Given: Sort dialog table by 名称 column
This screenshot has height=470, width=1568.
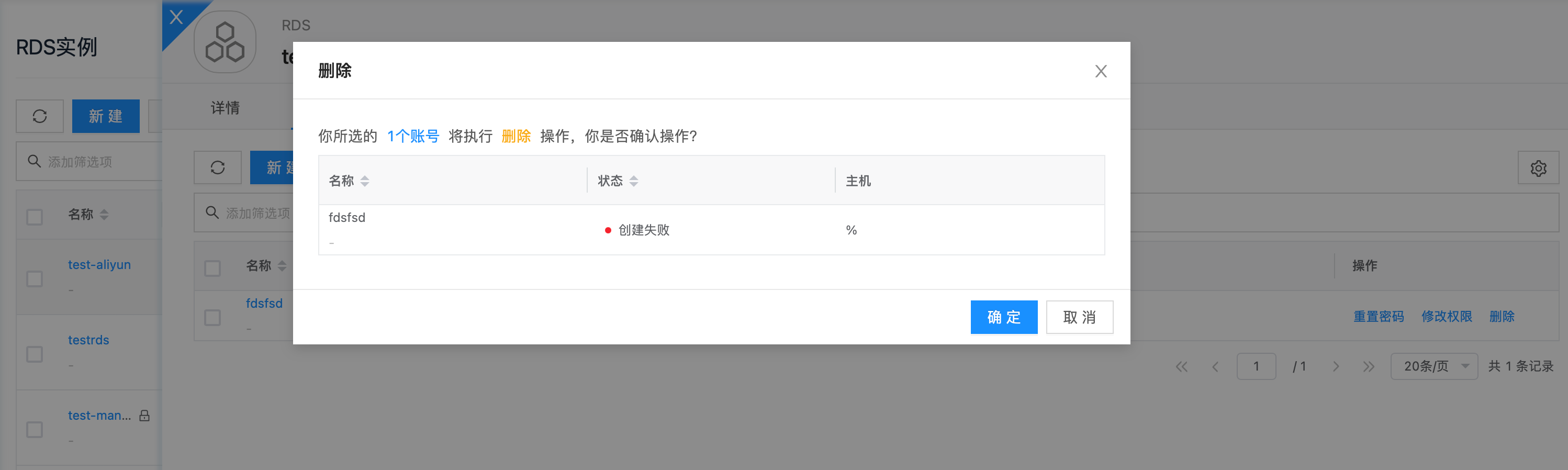Looking at the screenshot, I should point(365,181).
